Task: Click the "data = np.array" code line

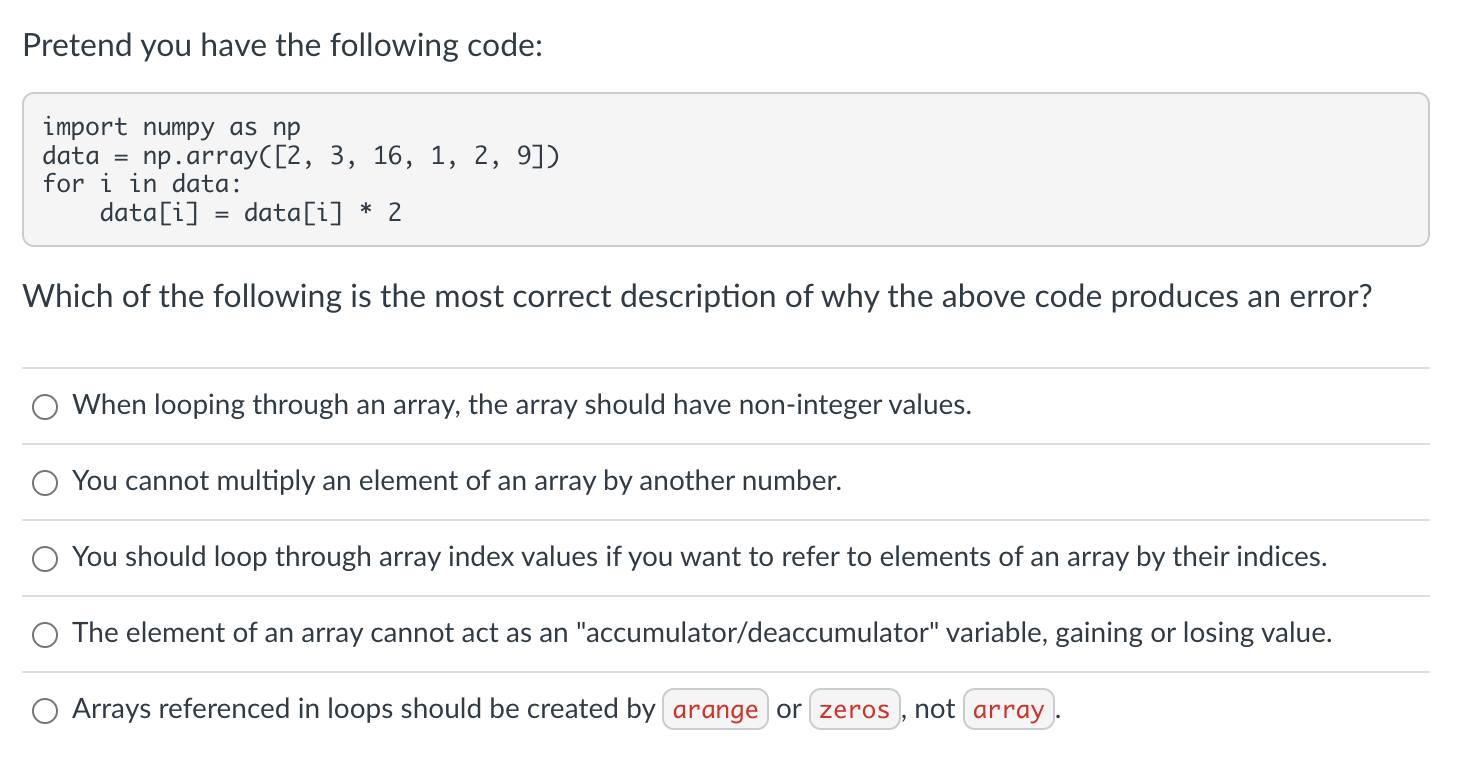Action: [x=301, y=156]
